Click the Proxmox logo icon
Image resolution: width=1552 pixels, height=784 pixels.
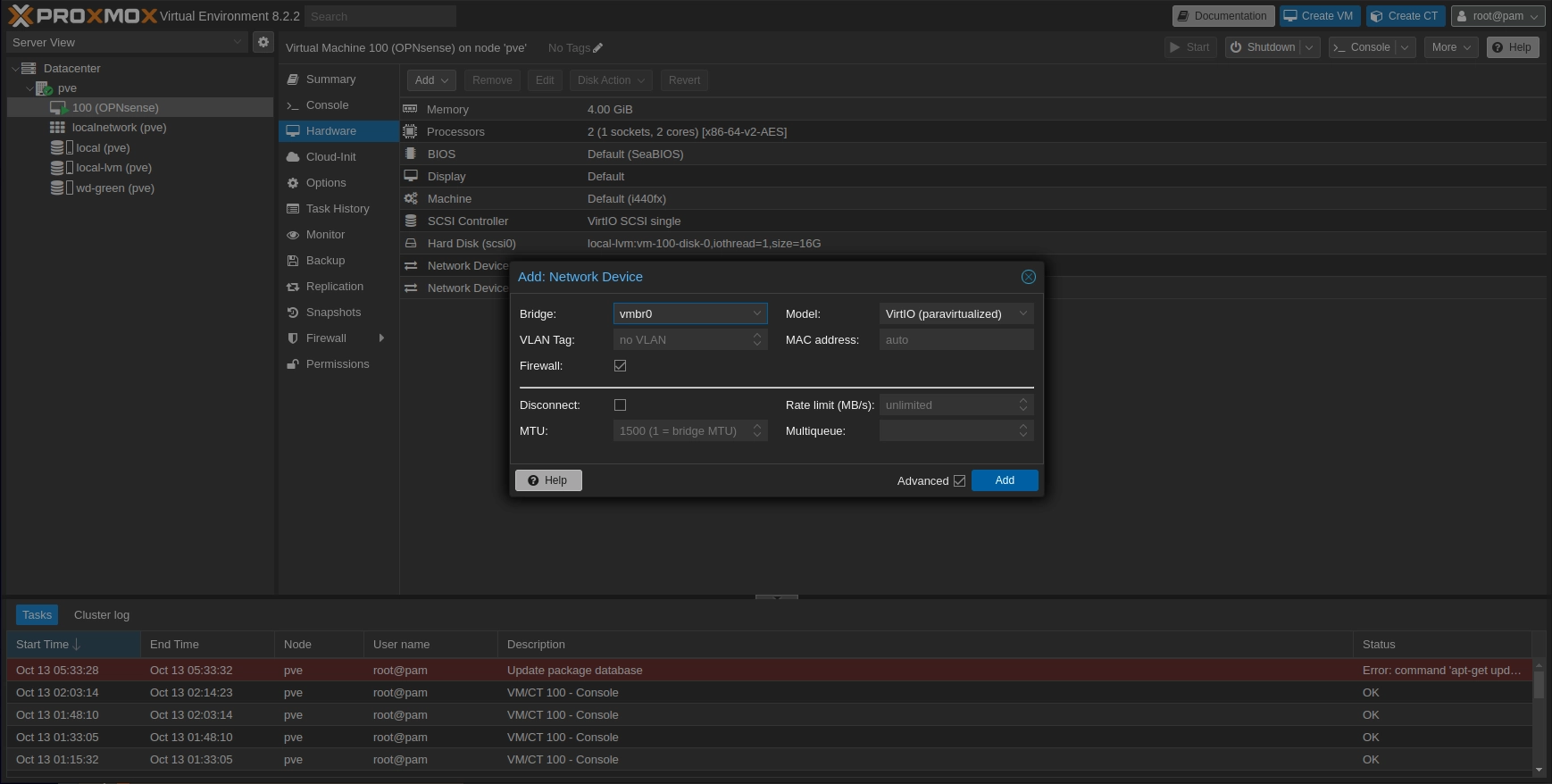click(x=20, y=15)
